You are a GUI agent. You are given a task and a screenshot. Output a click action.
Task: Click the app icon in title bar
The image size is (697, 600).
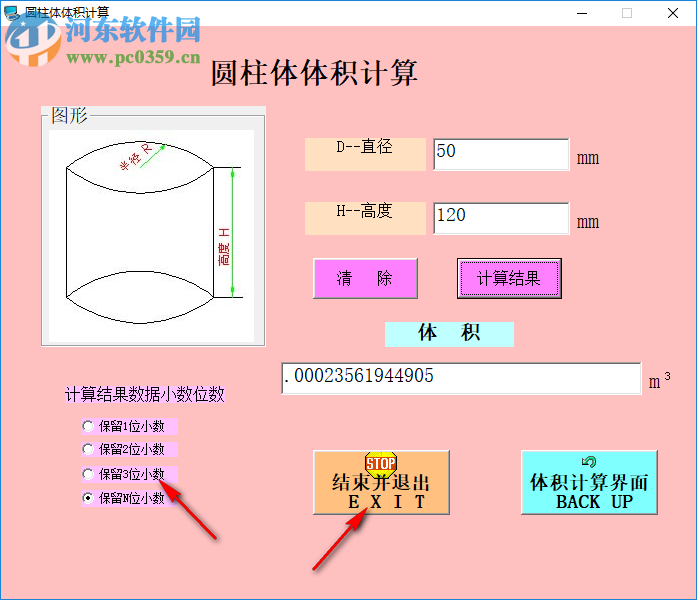point(12,12)
